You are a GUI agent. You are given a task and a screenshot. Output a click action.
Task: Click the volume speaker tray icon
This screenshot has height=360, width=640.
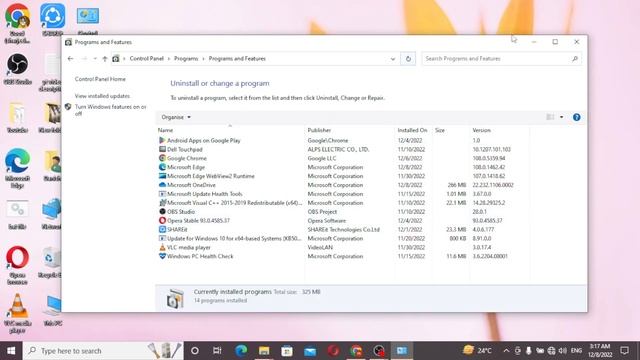click(562, 351)
